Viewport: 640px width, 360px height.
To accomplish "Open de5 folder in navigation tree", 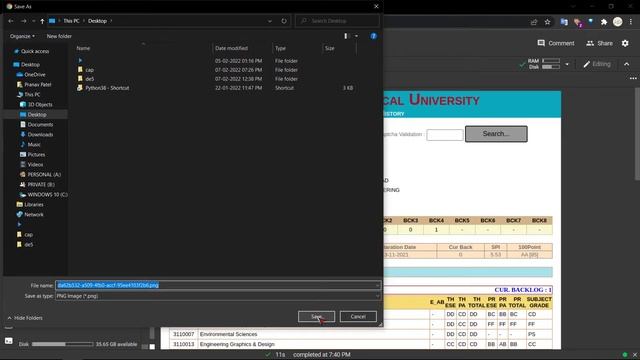I will point(29,244).
